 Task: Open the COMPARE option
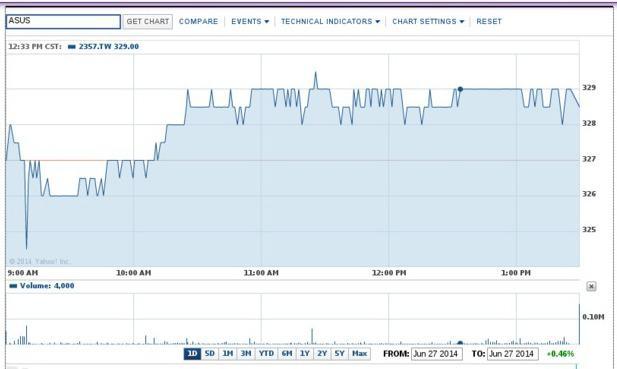tap(198, 21)
